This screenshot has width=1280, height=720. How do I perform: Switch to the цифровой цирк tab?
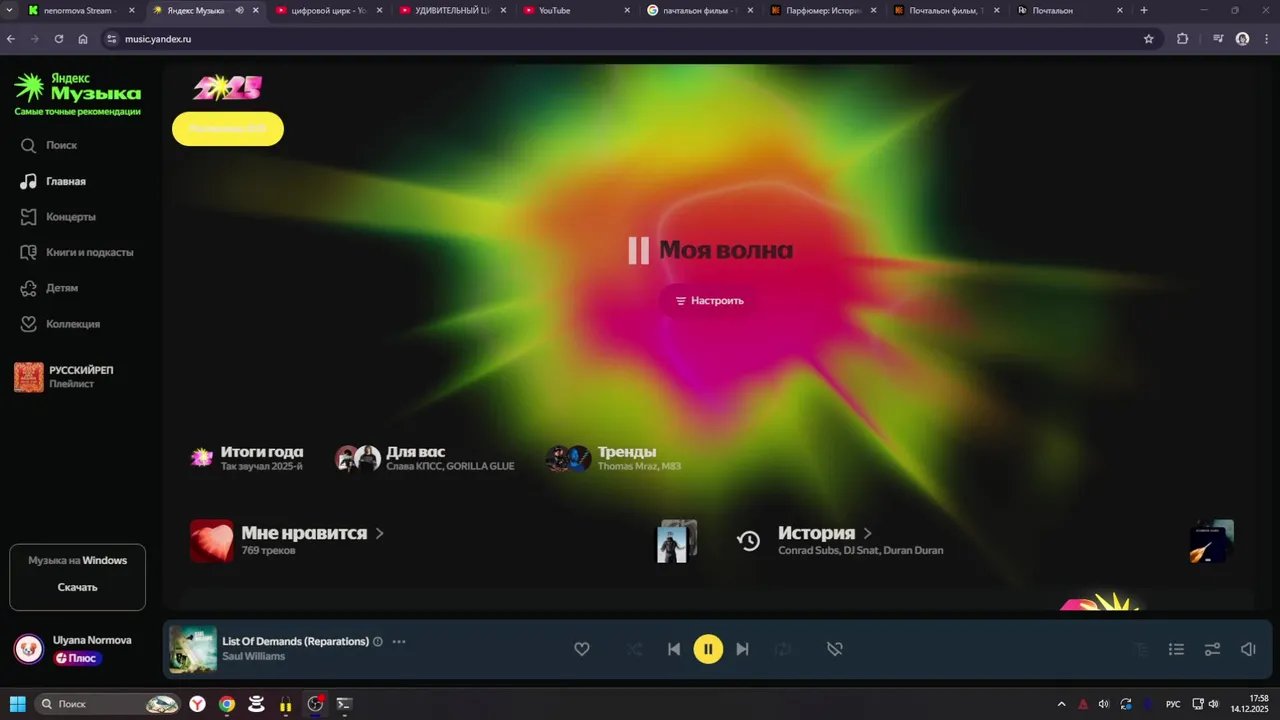327,10
